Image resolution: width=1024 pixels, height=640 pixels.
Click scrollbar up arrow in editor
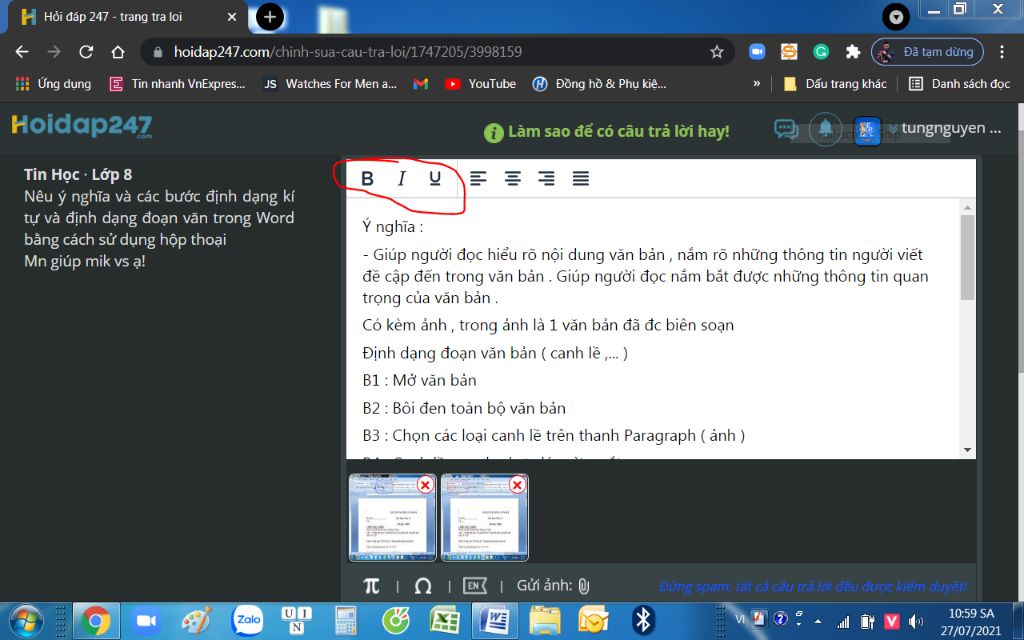pyautogui.click(x=967, y=207)
